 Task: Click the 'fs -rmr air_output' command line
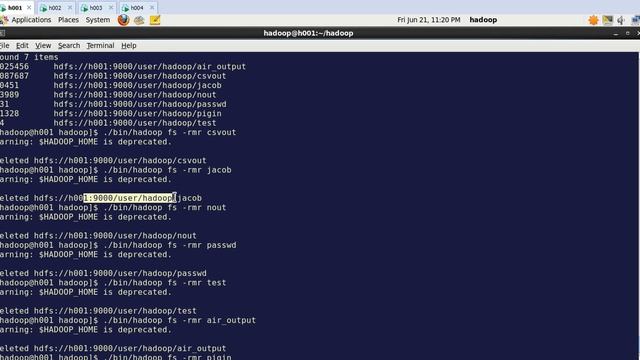coord(128,320)
